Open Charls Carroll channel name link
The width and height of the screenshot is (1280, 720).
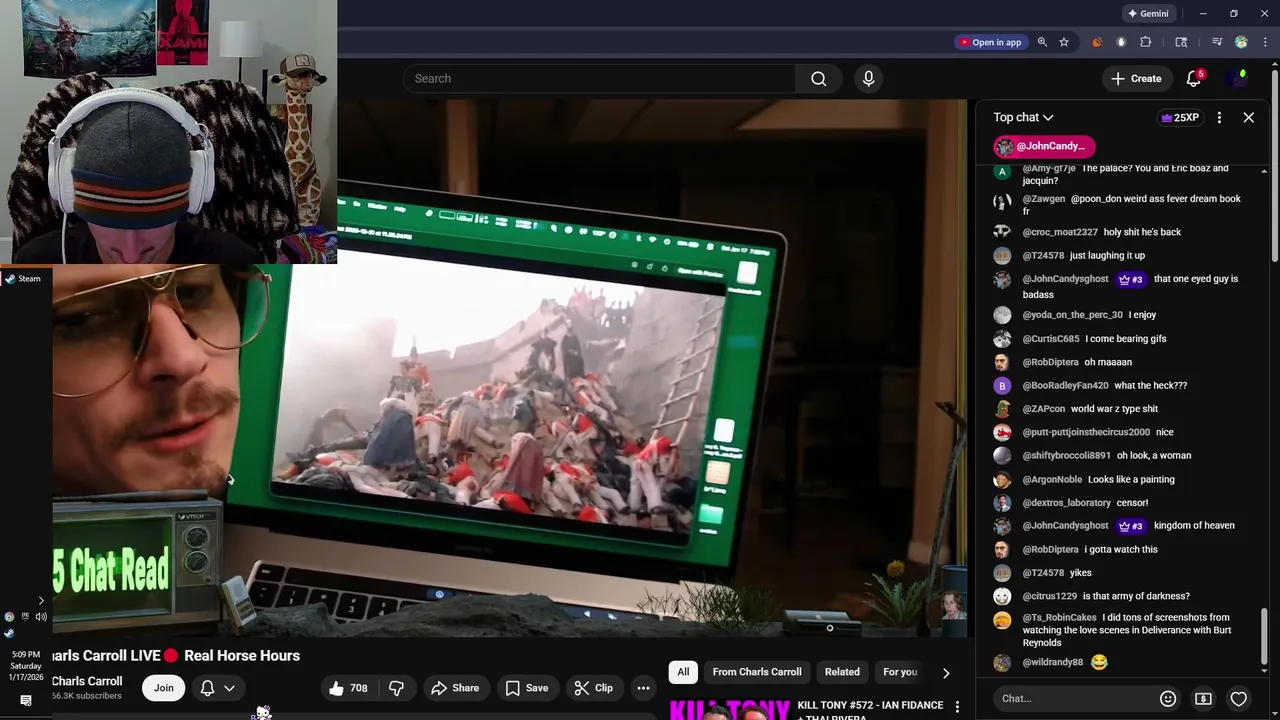(87, 681)
